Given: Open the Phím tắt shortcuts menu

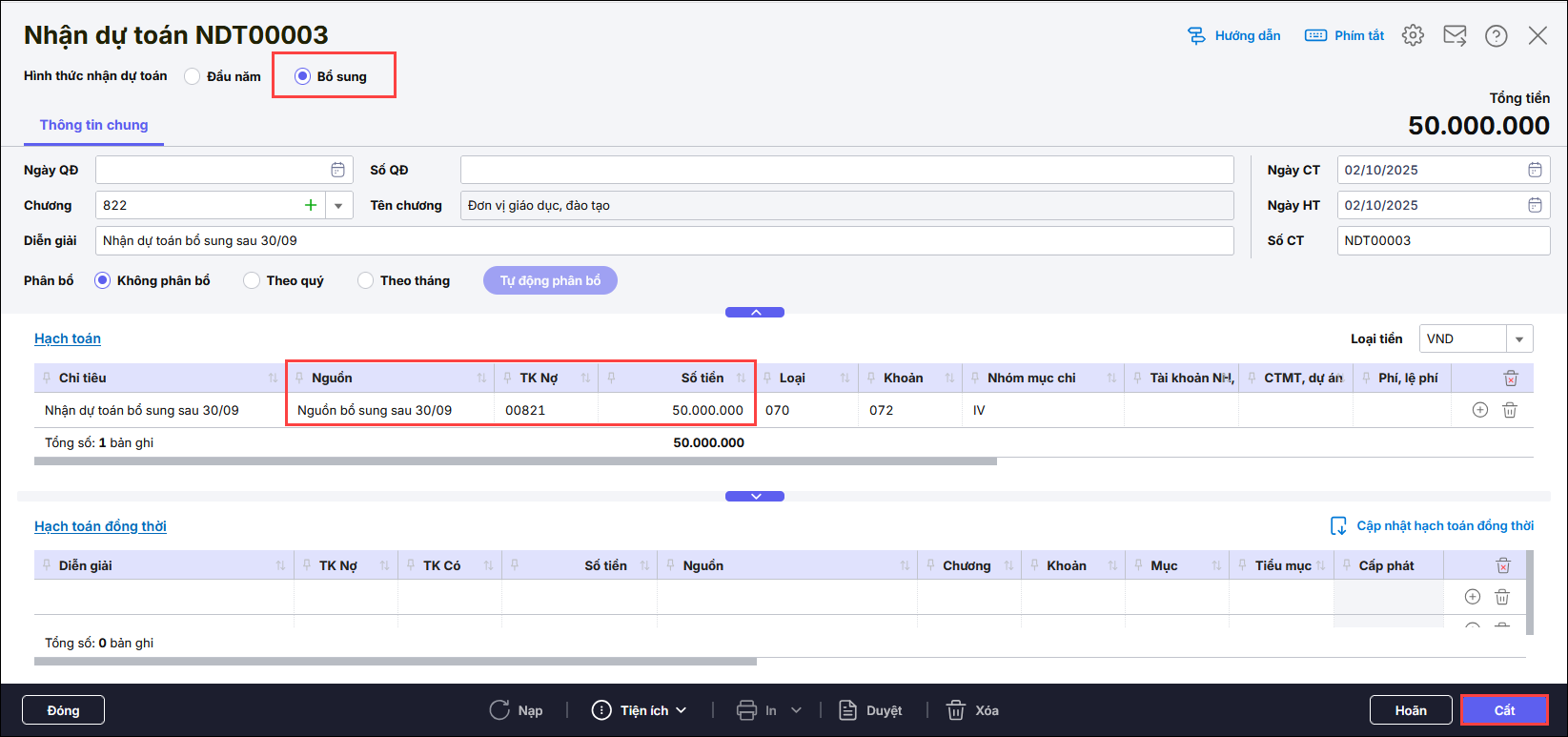Looking at the screenshot, I should pos(1344,35).
